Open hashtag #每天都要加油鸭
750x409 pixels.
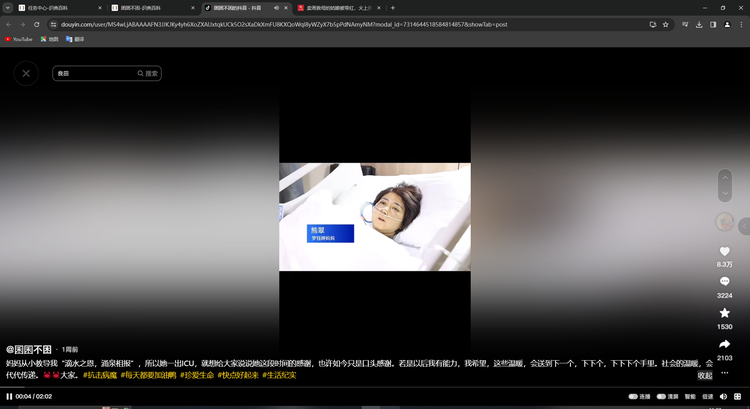coord(148,375)
